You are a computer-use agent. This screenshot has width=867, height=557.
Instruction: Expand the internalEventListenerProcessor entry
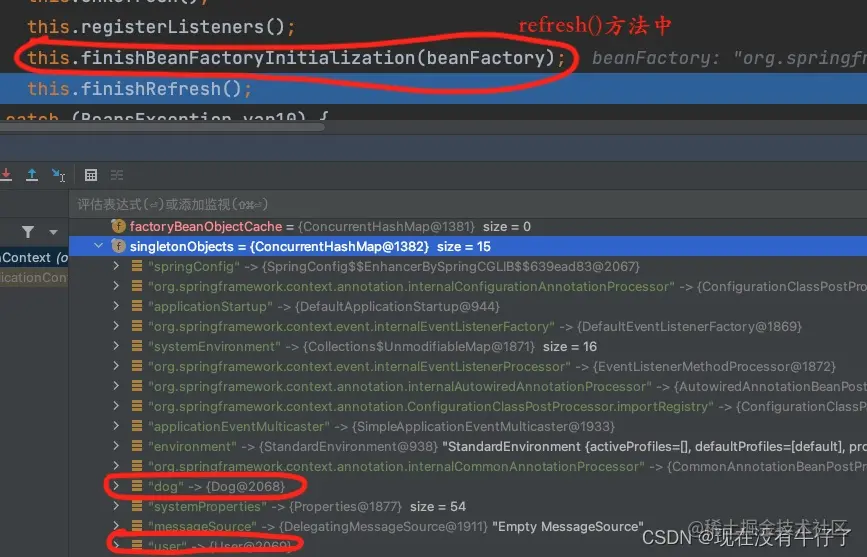pos(116,366)
